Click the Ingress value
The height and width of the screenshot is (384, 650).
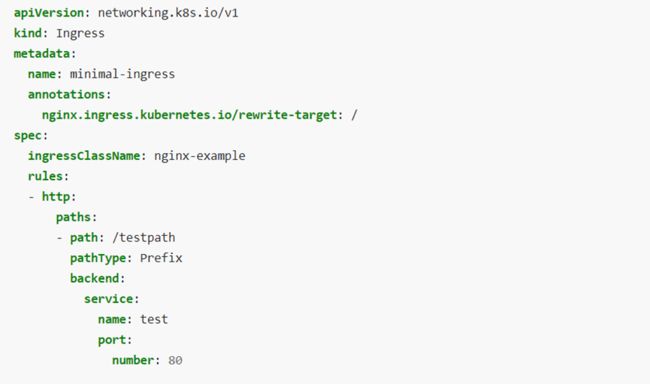tap(80, 34)
